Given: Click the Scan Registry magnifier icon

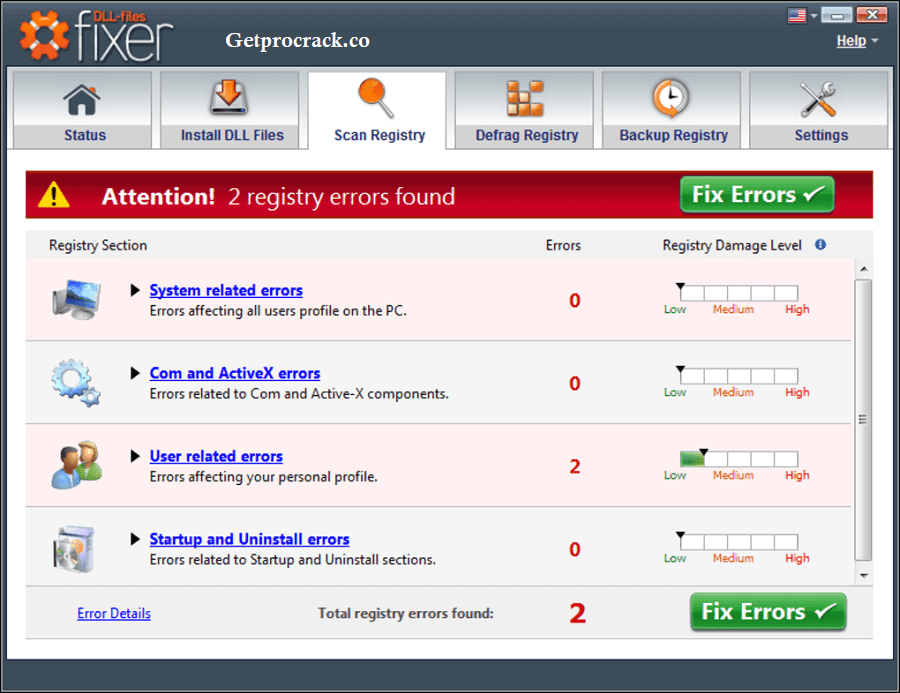Looking at the screenshot, I should pyautogui.click(x=376, y=97).
